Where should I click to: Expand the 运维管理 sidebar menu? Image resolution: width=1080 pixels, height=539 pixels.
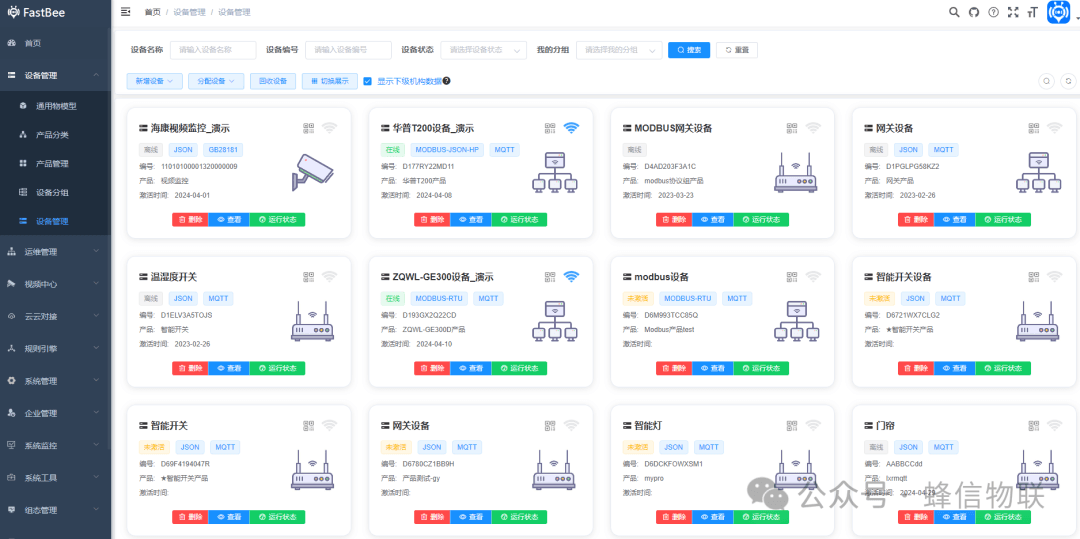(55, 252)
